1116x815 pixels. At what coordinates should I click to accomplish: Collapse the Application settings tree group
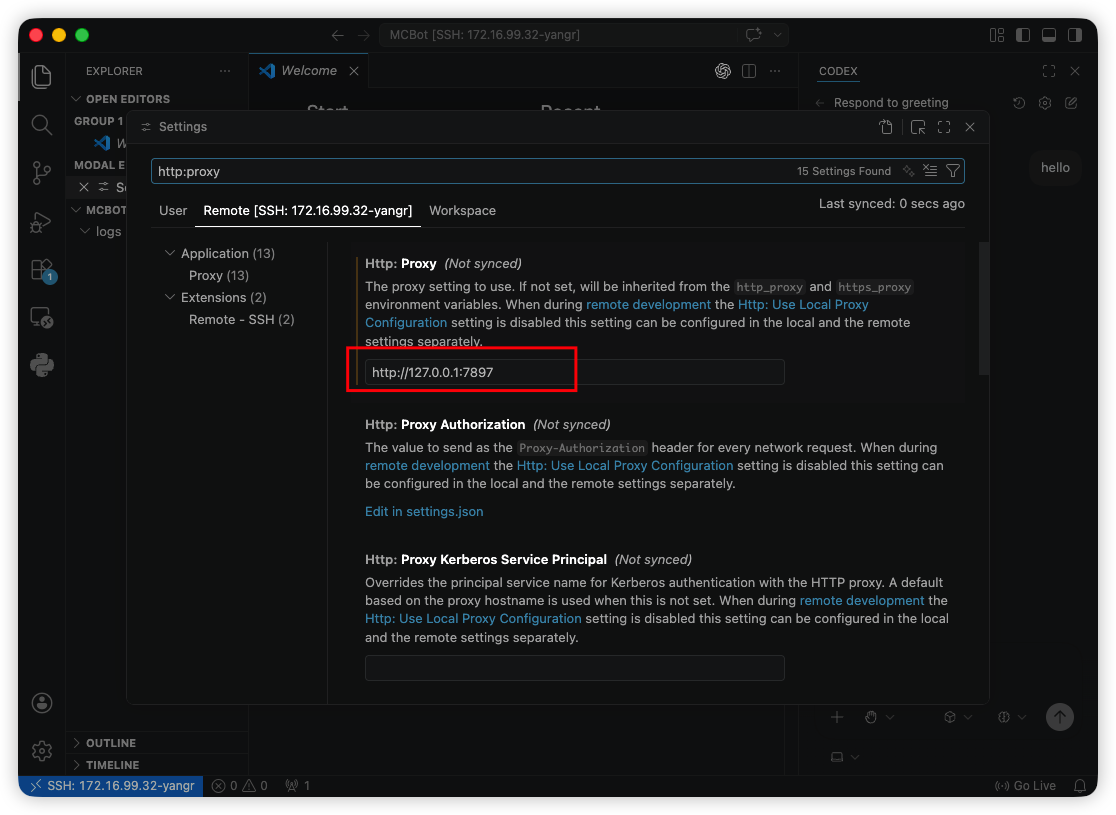click(169, 254)
